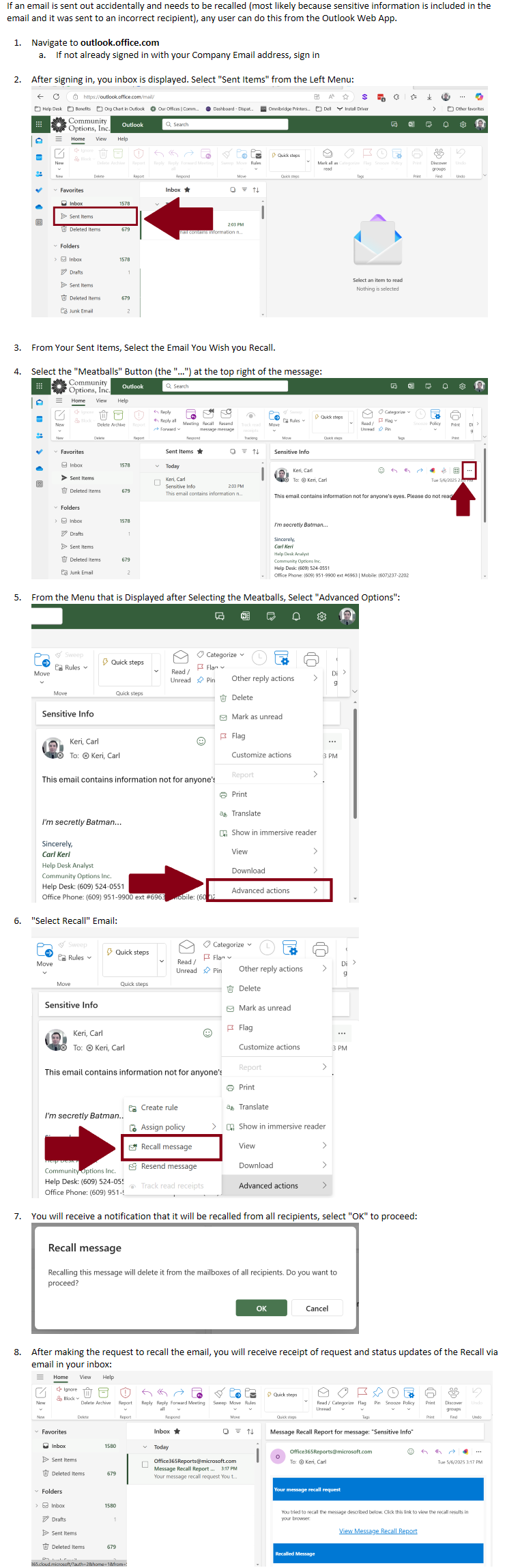Click step 8 message list vertical scrollbar
Image resolution: width=505 pixels, height=1568 pixels.
point(257,1457)
